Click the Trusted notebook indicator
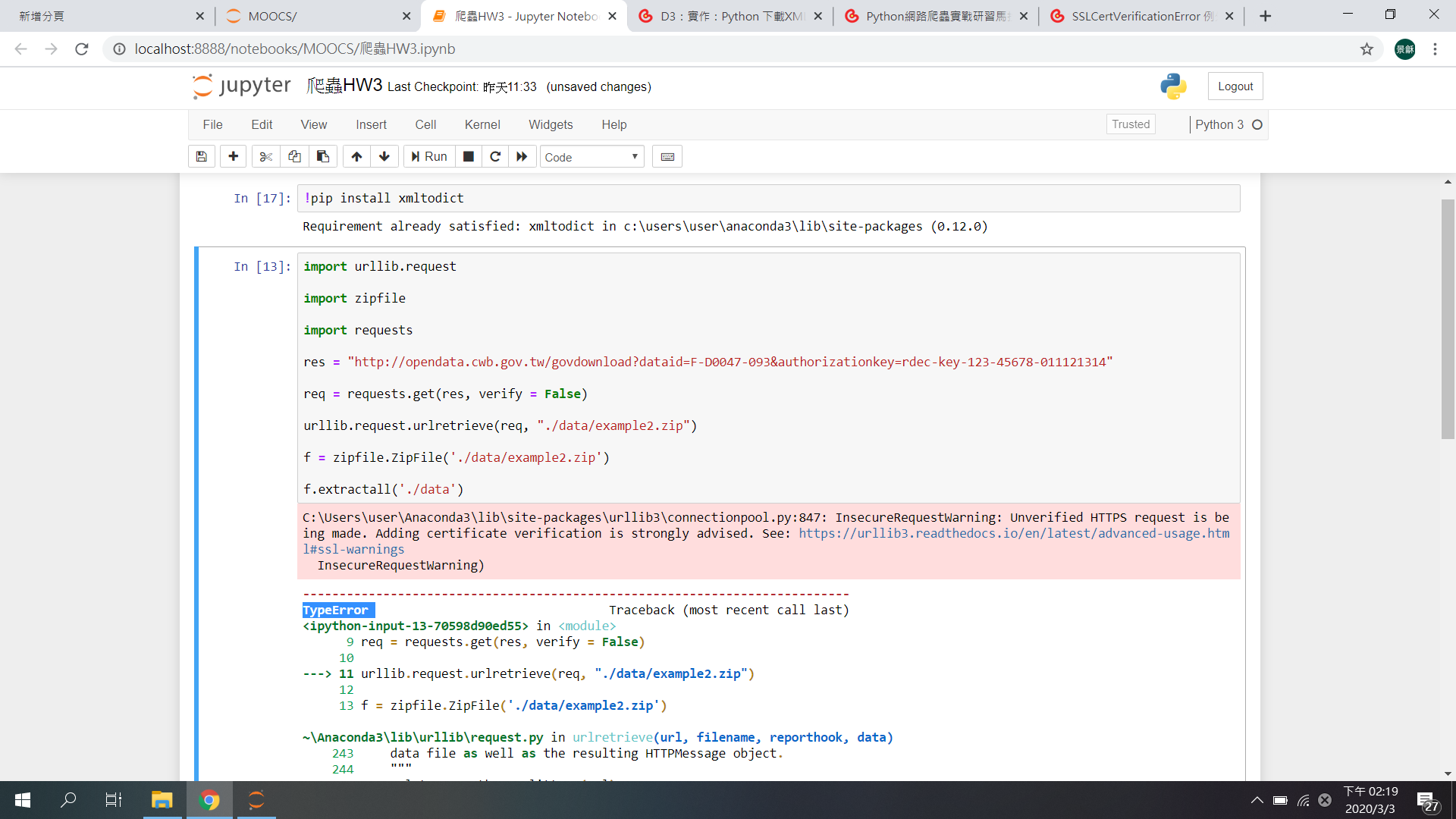The height and width of the screenshot is (819, 1456). click(1131, 124)
